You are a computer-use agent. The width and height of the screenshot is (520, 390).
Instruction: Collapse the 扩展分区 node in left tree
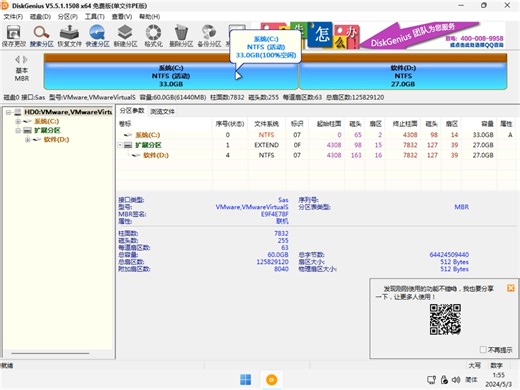point(18,130)
